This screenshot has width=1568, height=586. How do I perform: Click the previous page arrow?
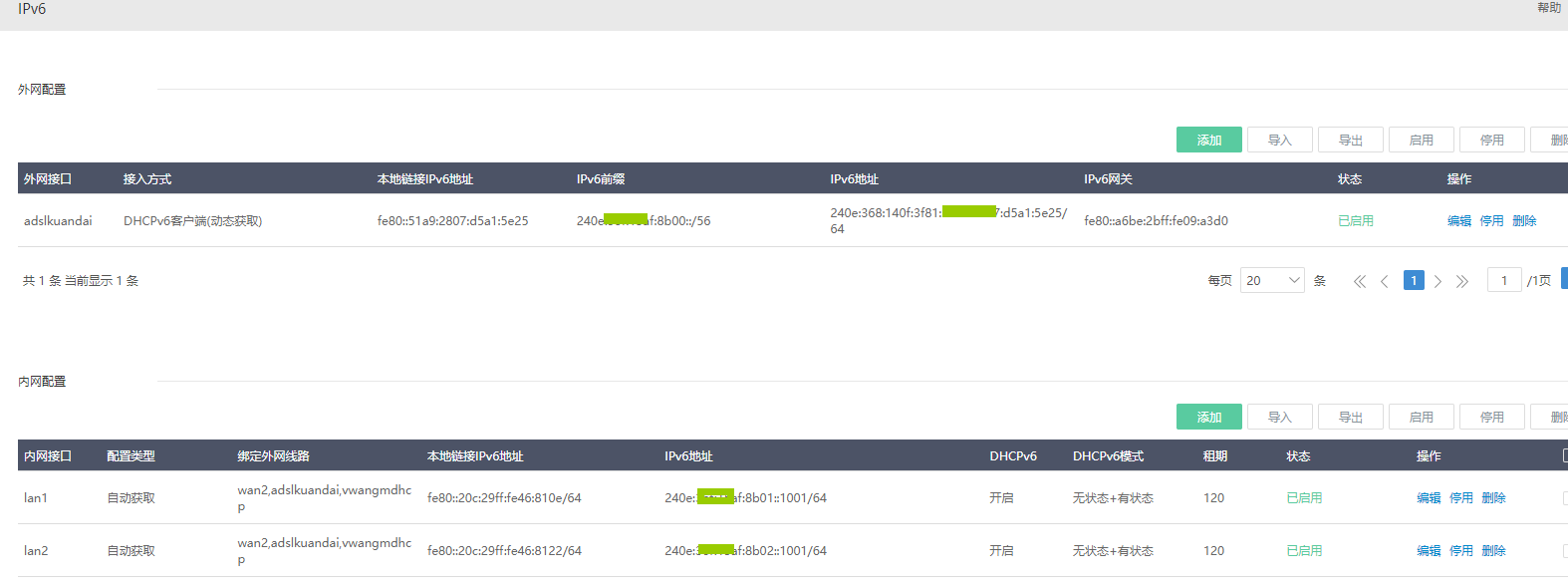click(1385, 281)
